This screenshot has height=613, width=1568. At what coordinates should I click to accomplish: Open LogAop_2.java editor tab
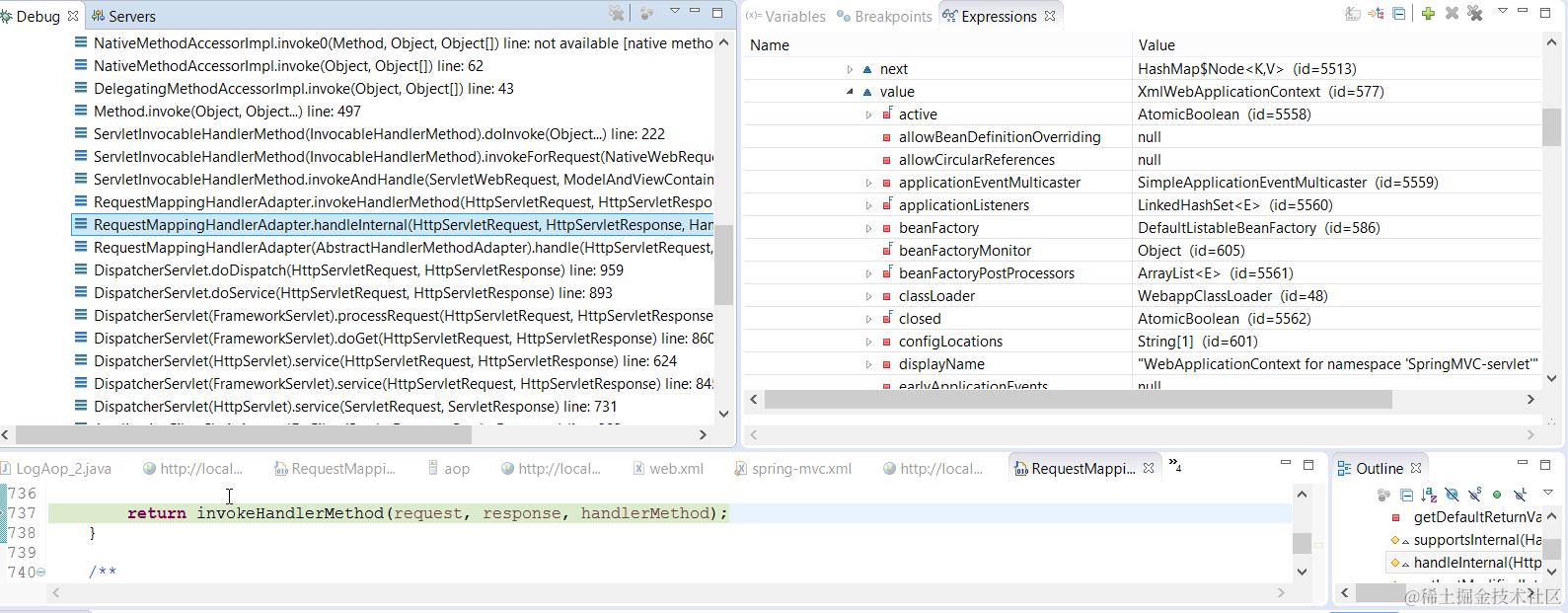click(x=56, y=469)
